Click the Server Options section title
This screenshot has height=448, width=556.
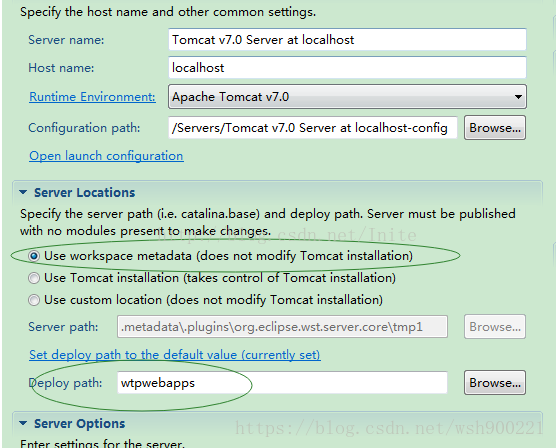[x=79, y=424]
